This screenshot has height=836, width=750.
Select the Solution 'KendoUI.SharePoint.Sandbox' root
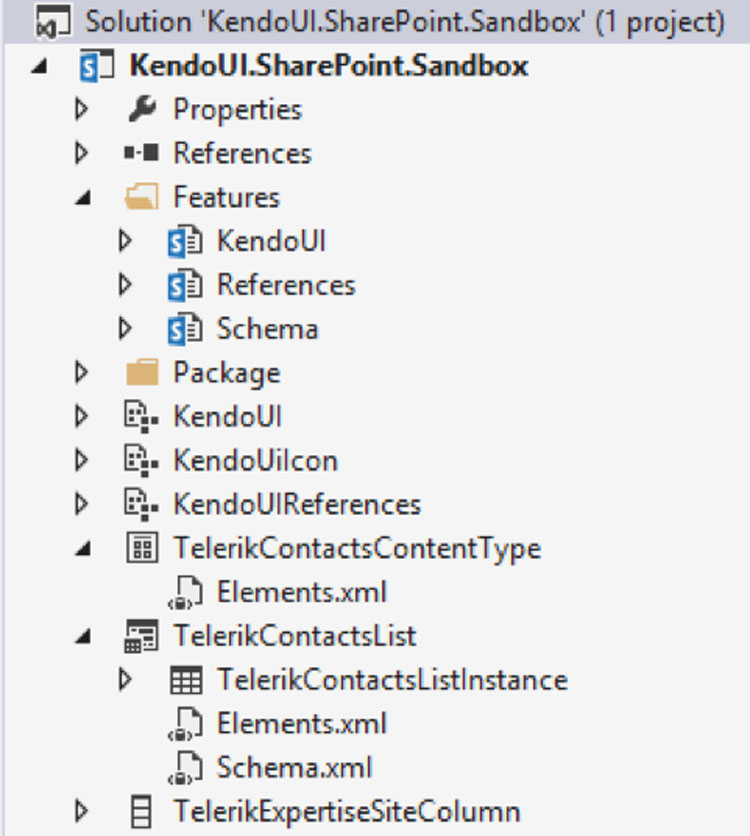(x=405, y=22)
